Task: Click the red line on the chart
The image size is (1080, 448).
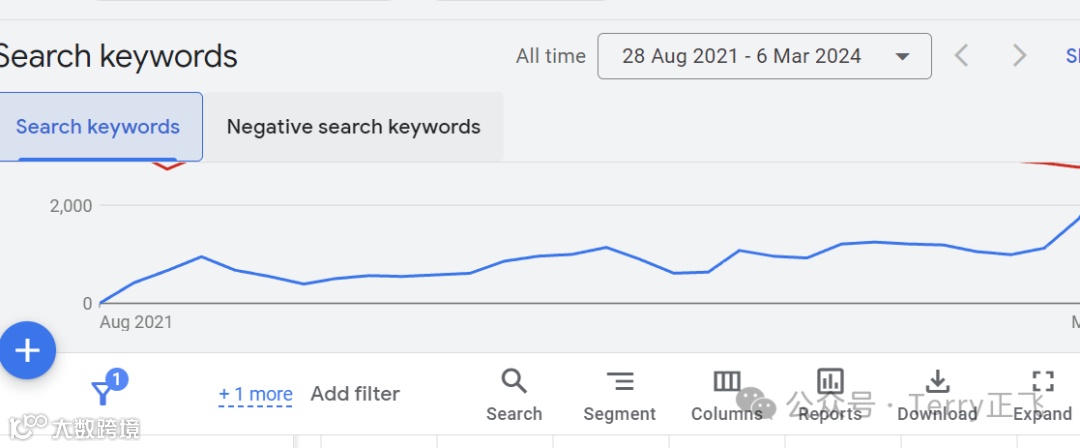Action: coord(168,166)
